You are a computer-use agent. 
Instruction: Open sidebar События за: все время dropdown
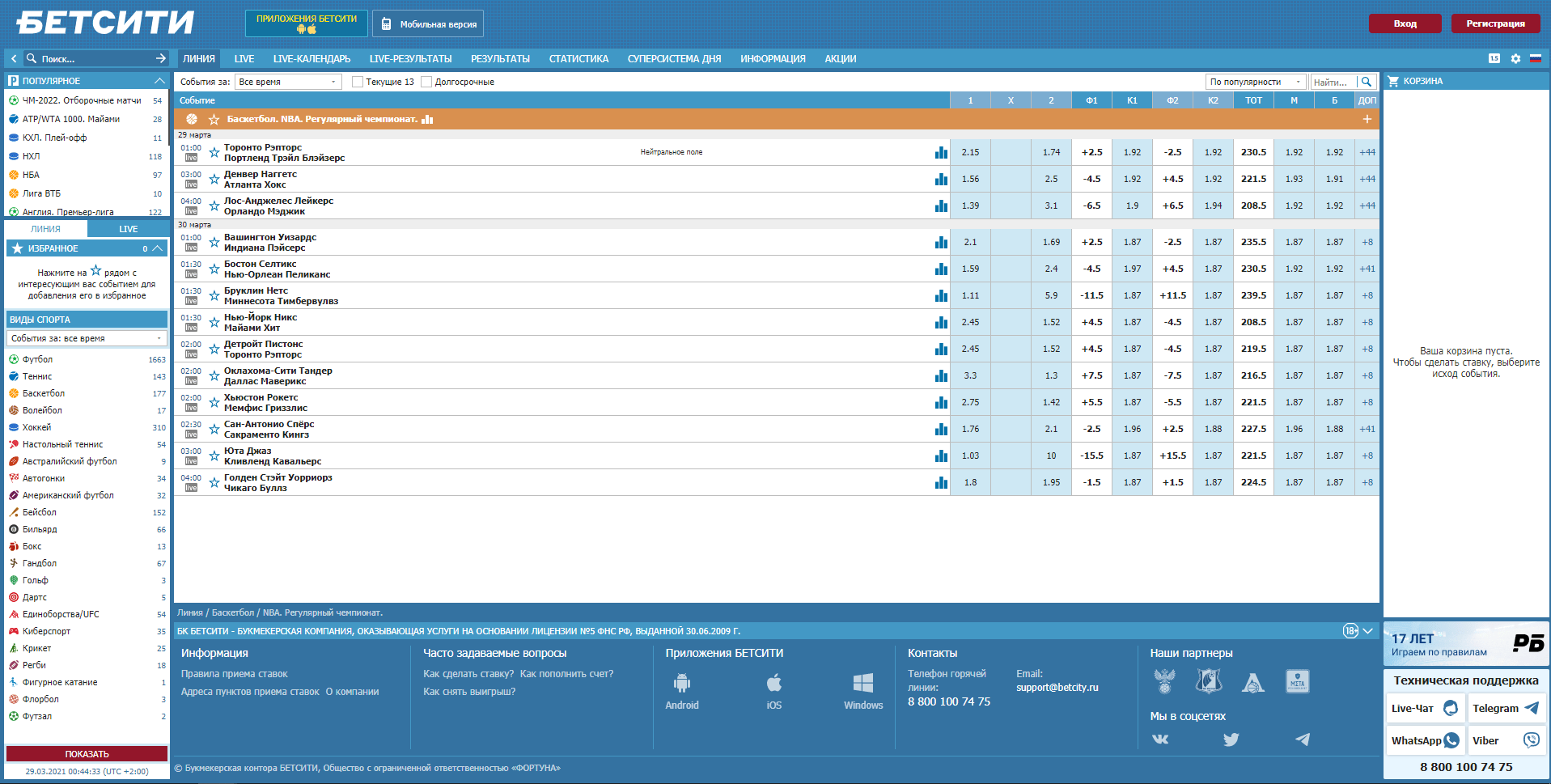87,338
